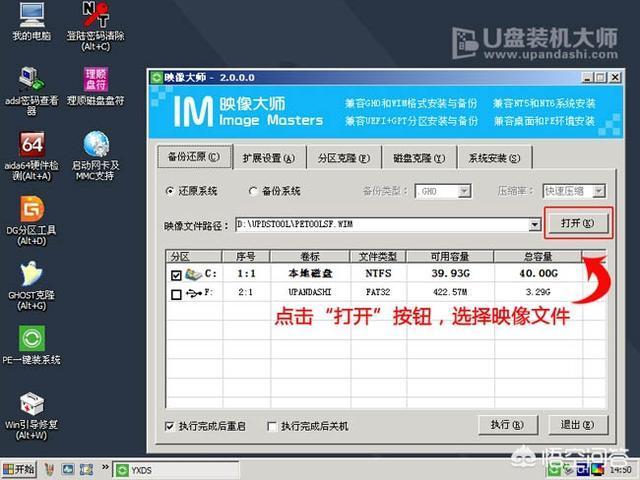The image size is (640, 480).
Task: Expand the 映像文件路径 dropdown arrow
Action: coord(535,224)
